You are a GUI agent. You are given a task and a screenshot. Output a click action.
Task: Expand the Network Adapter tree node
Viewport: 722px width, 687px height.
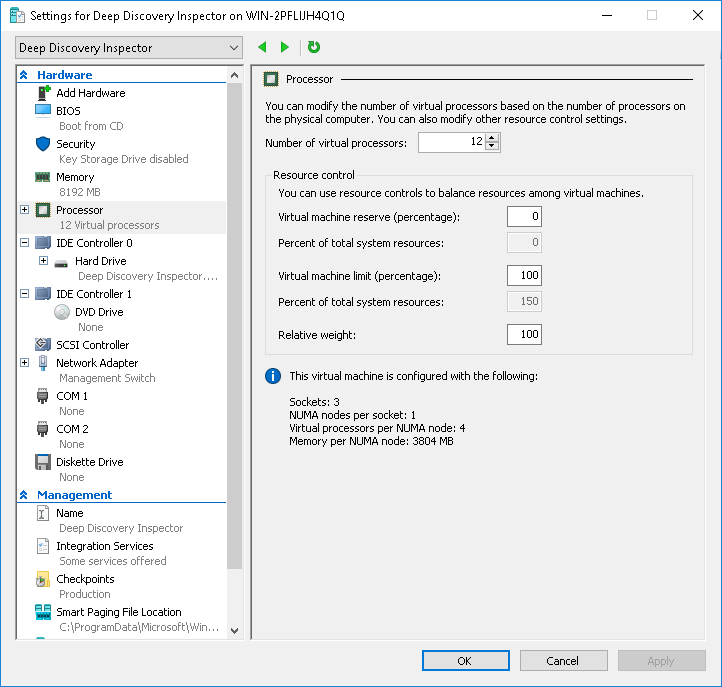pos(24,363)
